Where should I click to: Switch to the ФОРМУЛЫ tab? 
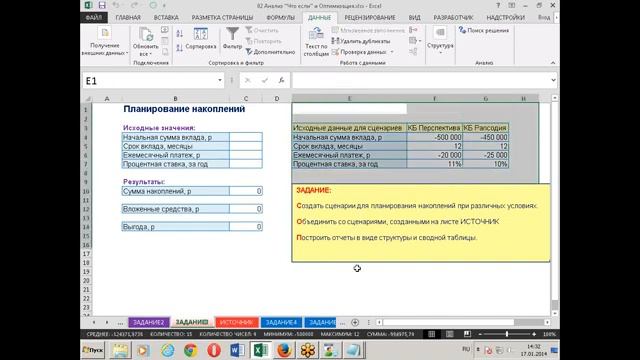click(x=280, y=18)
